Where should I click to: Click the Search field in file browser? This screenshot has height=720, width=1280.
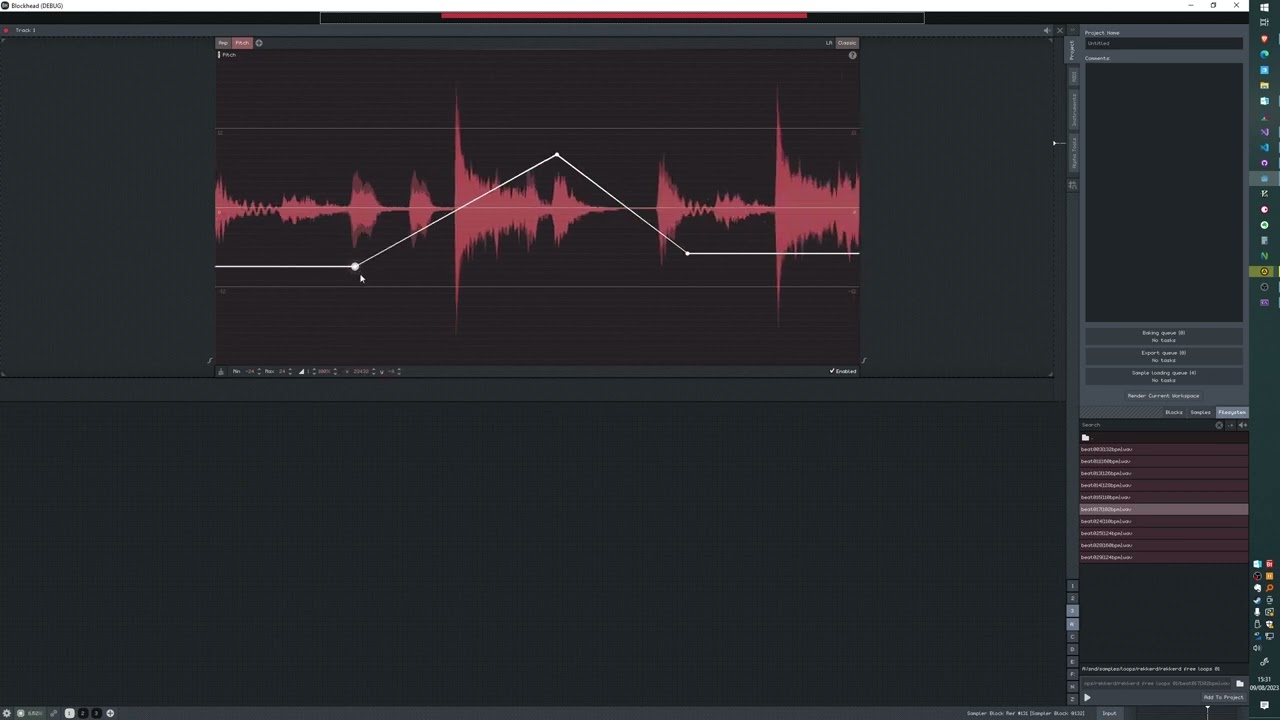tap(1147, 425)
